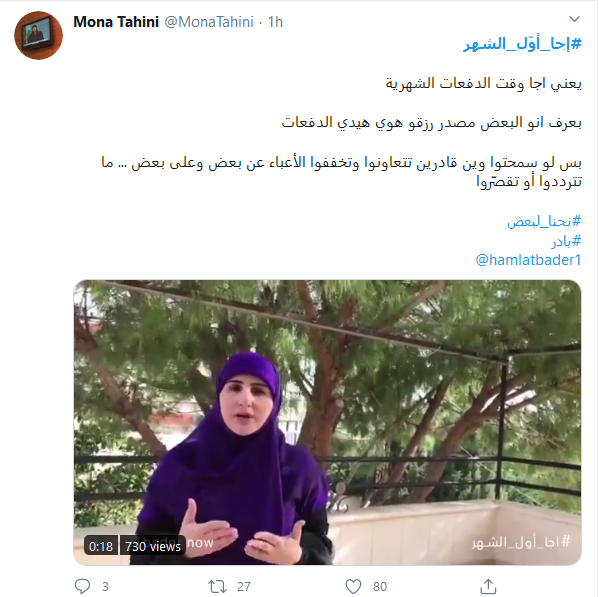Open Mona Tahini's profile picture
This screenshot has height=597, width=599.
coord(39,36)
